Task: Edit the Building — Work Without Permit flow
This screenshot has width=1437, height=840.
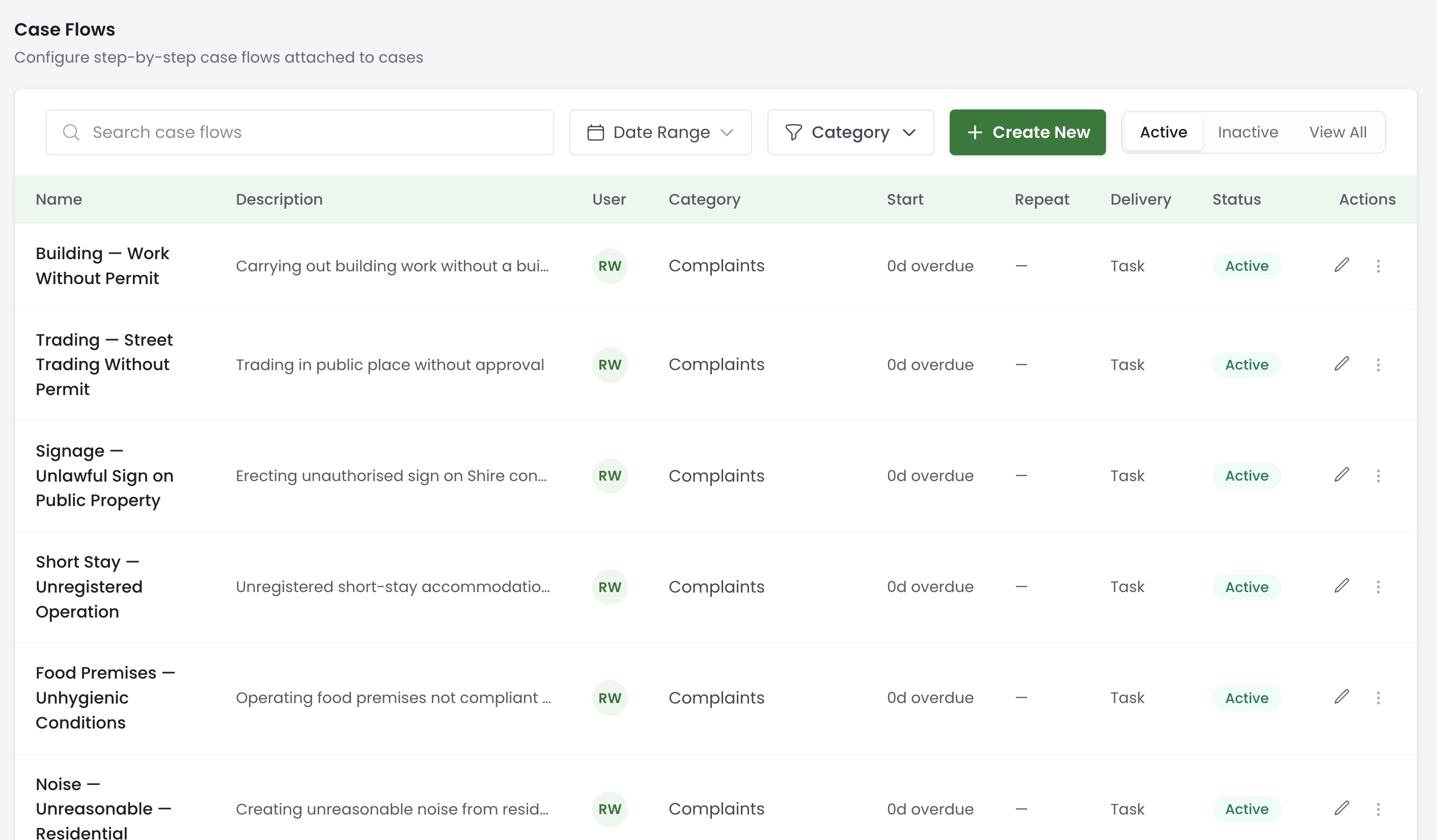Action: tap(1341, 265)
